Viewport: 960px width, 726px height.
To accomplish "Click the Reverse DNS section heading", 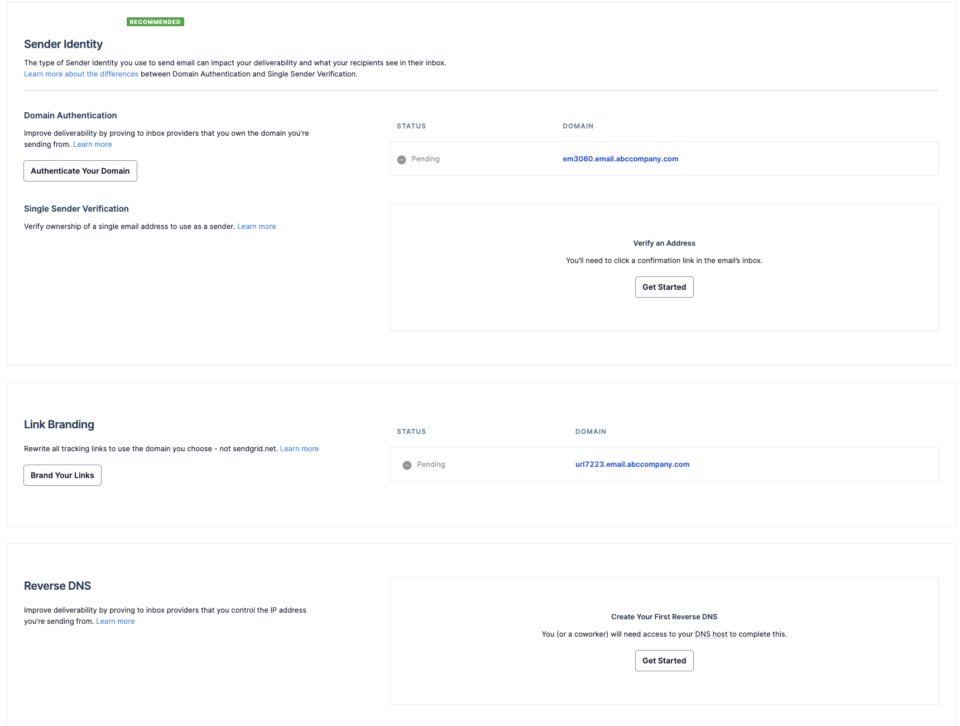I will (x=58, y=586).
